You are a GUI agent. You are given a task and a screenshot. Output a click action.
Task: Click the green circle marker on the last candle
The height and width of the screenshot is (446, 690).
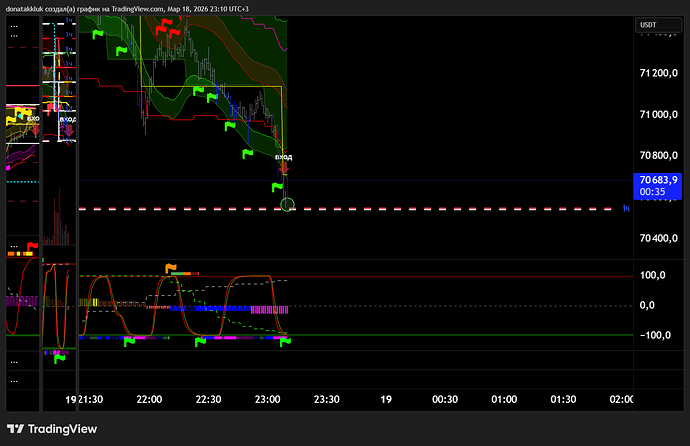(288, 205)
